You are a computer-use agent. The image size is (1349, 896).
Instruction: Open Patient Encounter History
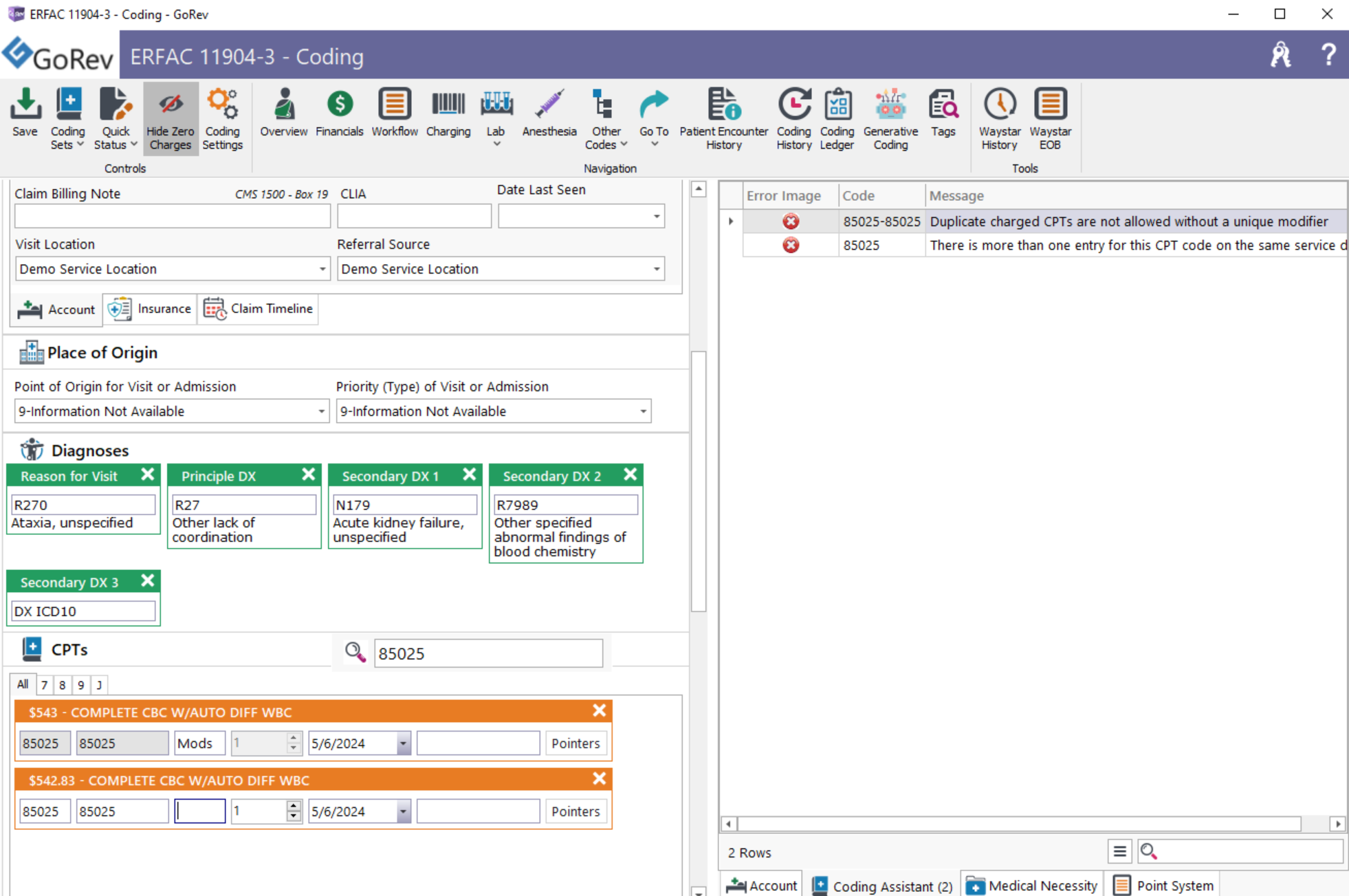[723, 119]
